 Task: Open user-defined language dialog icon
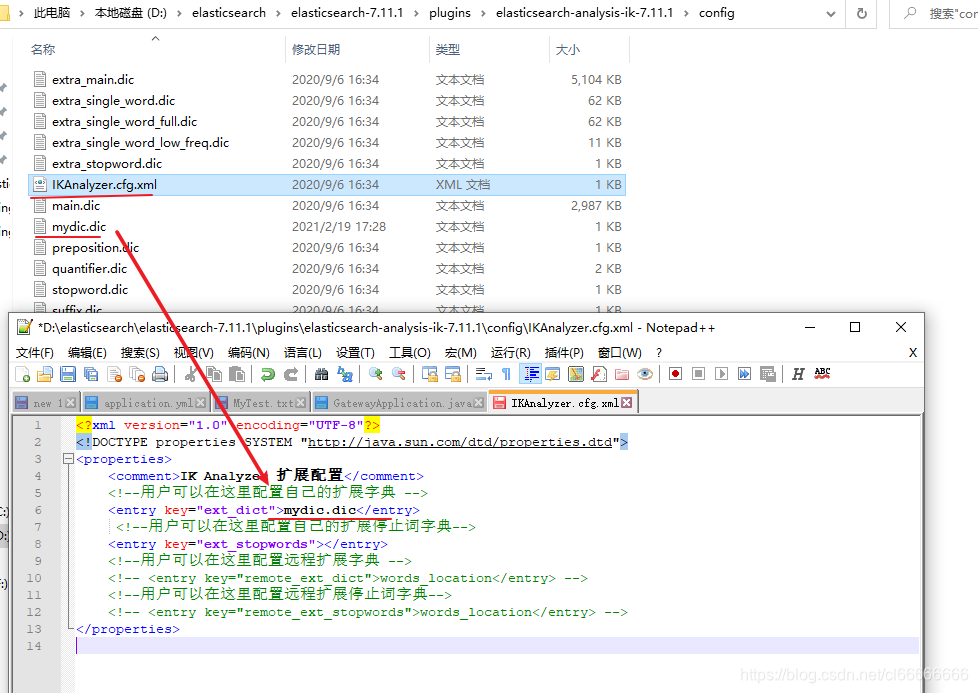pos(553,374)
